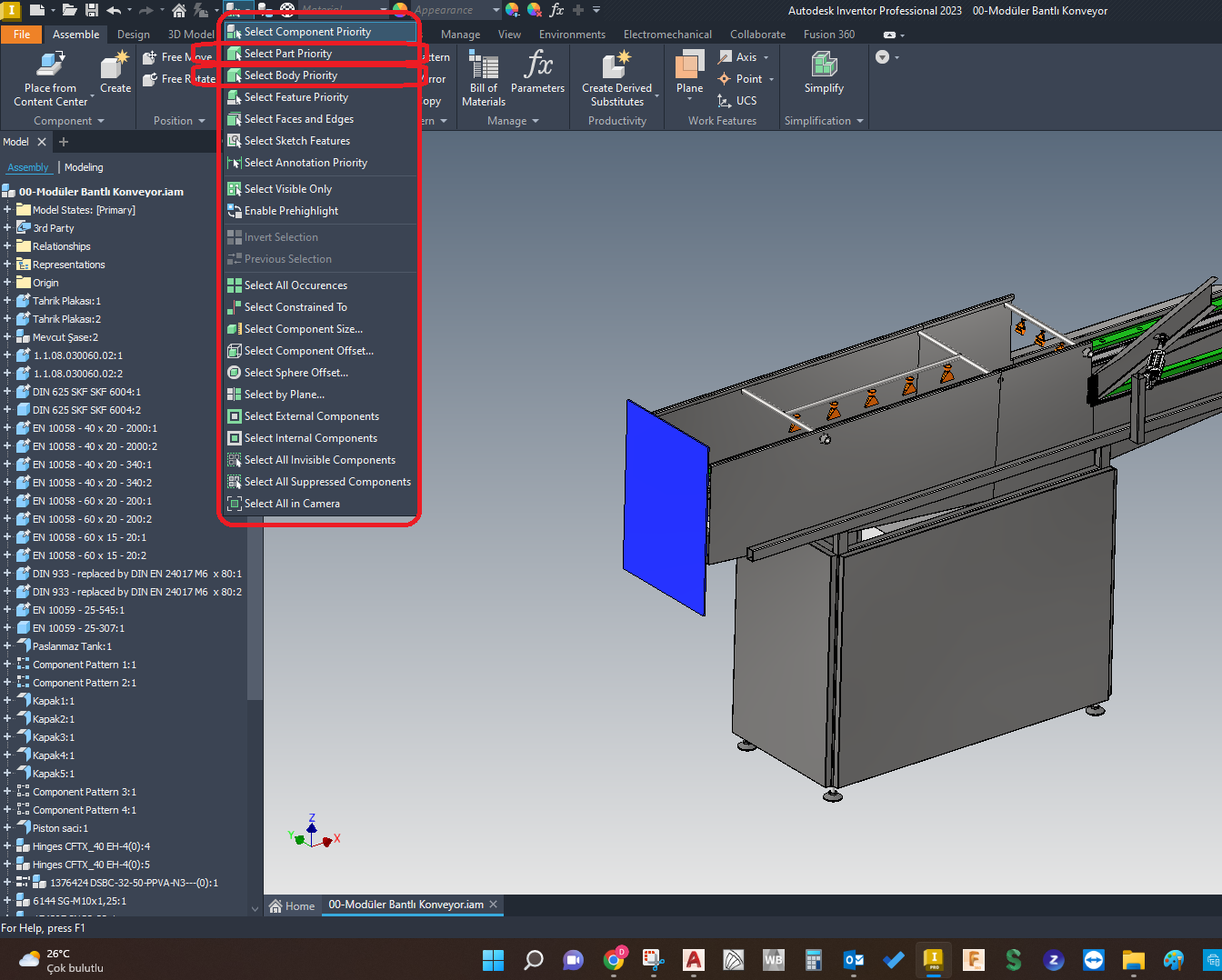
Task: Open the Appearance dropdown in title bar
Action: coord(496,10)
